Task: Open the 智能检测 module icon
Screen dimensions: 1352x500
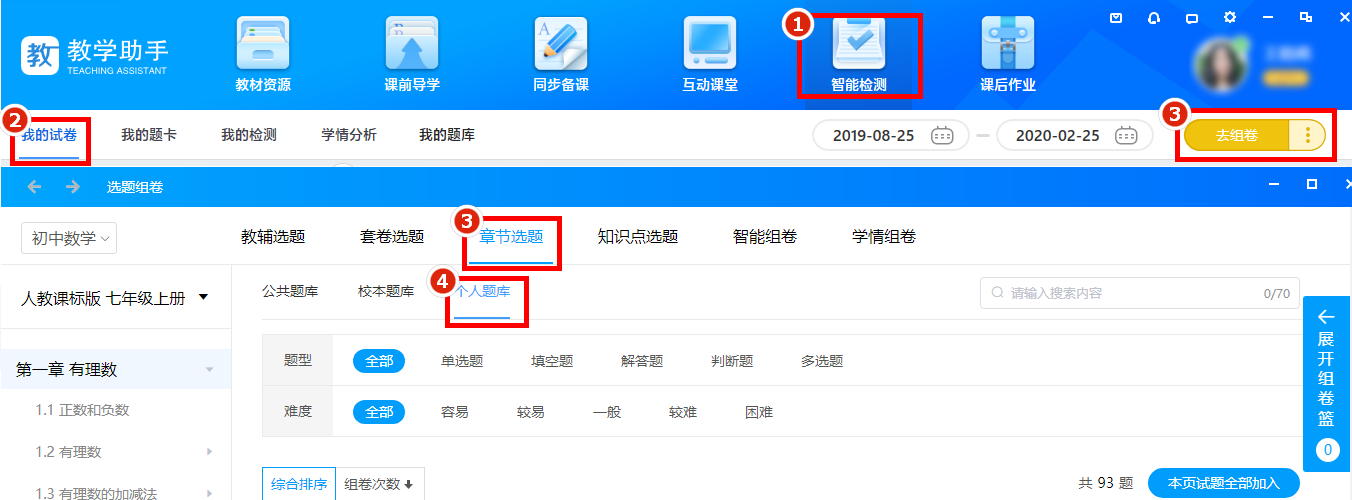Action: 859,45
